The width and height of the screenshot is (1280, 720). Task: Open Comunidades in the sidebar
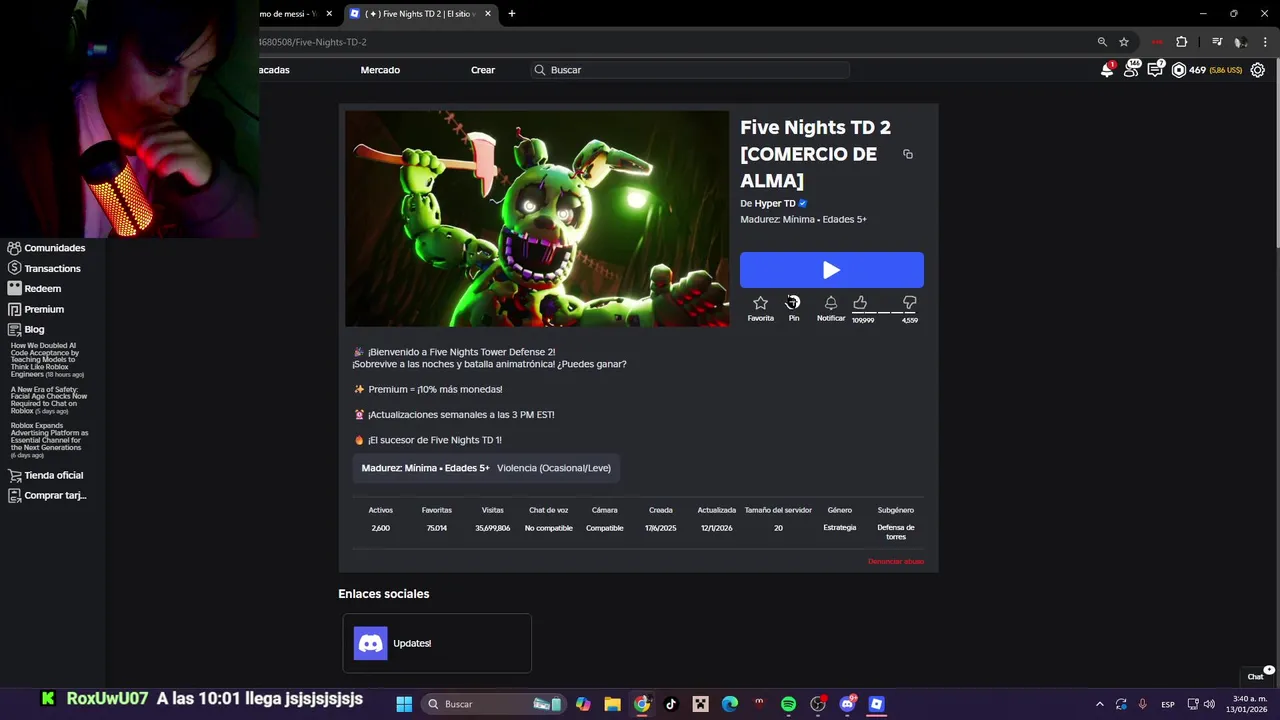47,248
